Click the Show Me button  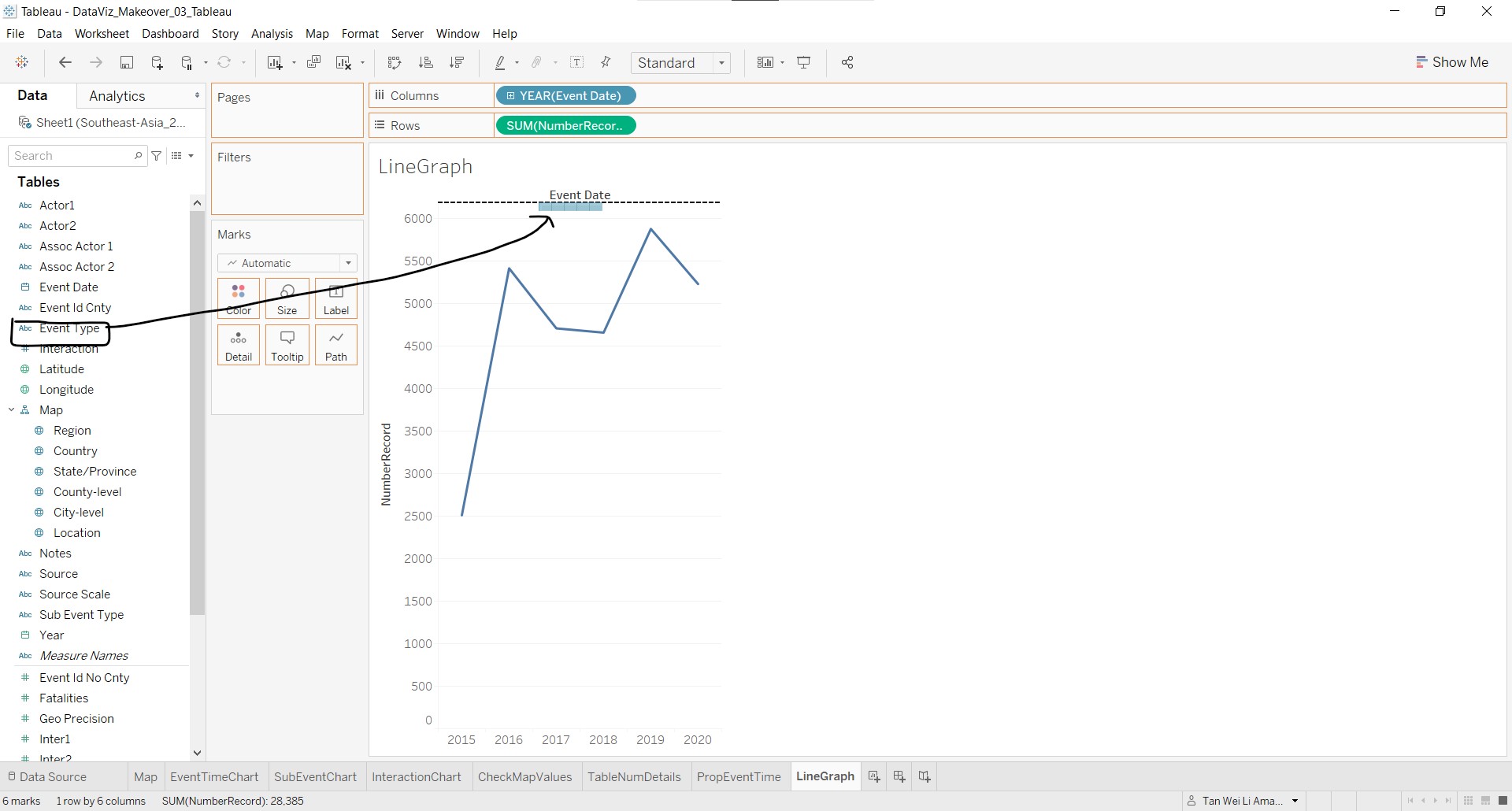[x=1452, y=62]
